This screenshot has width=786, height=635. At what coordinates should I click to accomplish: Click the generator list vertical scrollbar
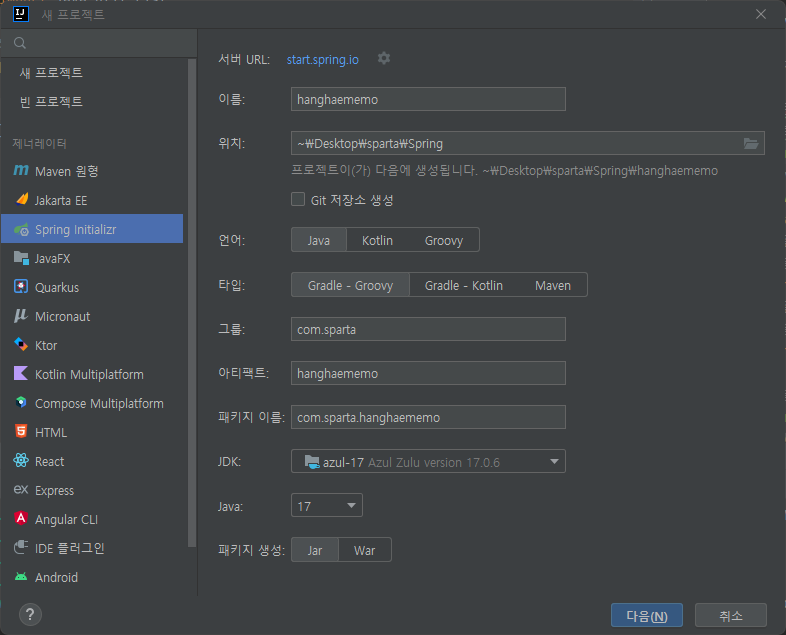[x=191, y=303]
